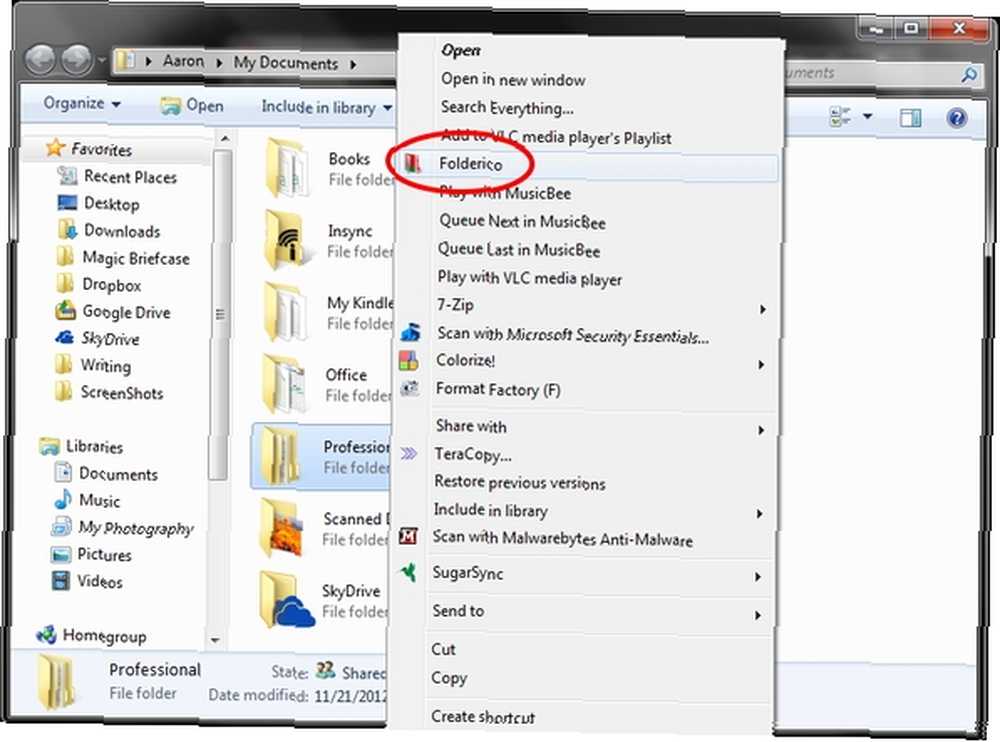Select Queue Last in MusicBee

pos(518,249)
